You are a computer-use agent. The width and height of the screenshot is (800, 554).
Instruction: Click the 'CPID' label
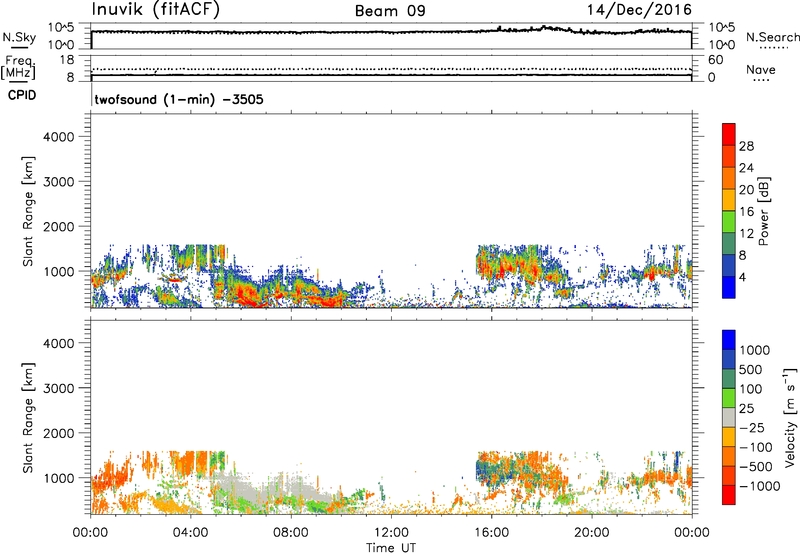click(x=22, y=95)
